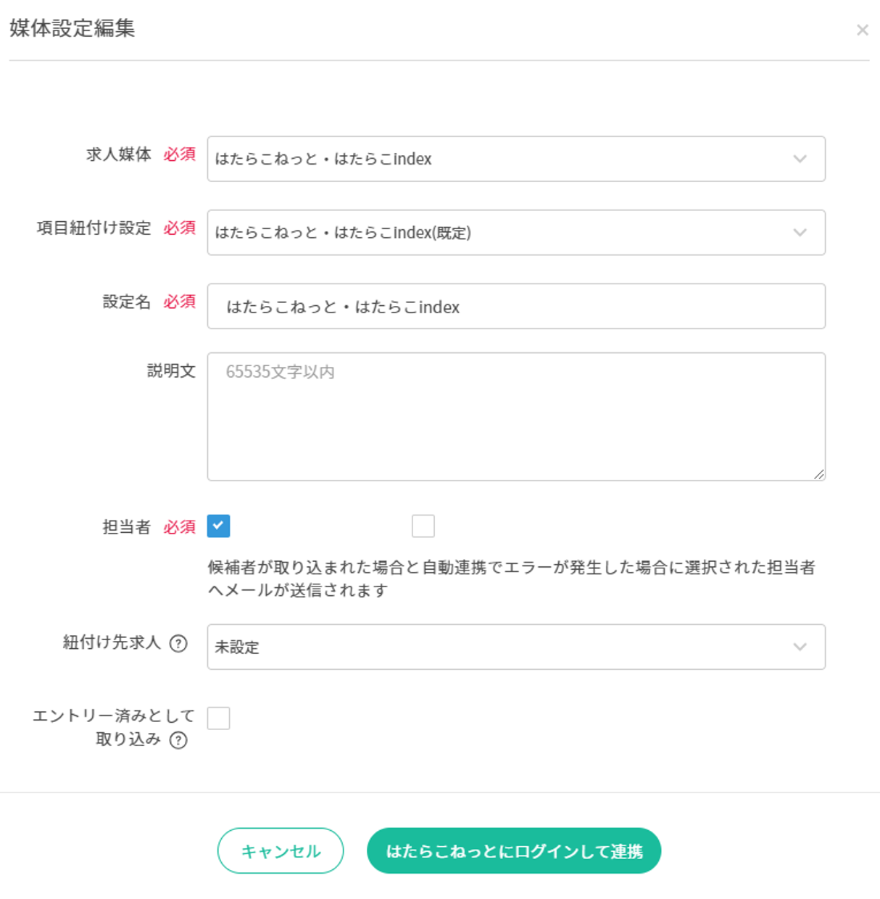Click the 説明文 textarea resize handle
Screen dimensions: 880x899
coord(819,474)
